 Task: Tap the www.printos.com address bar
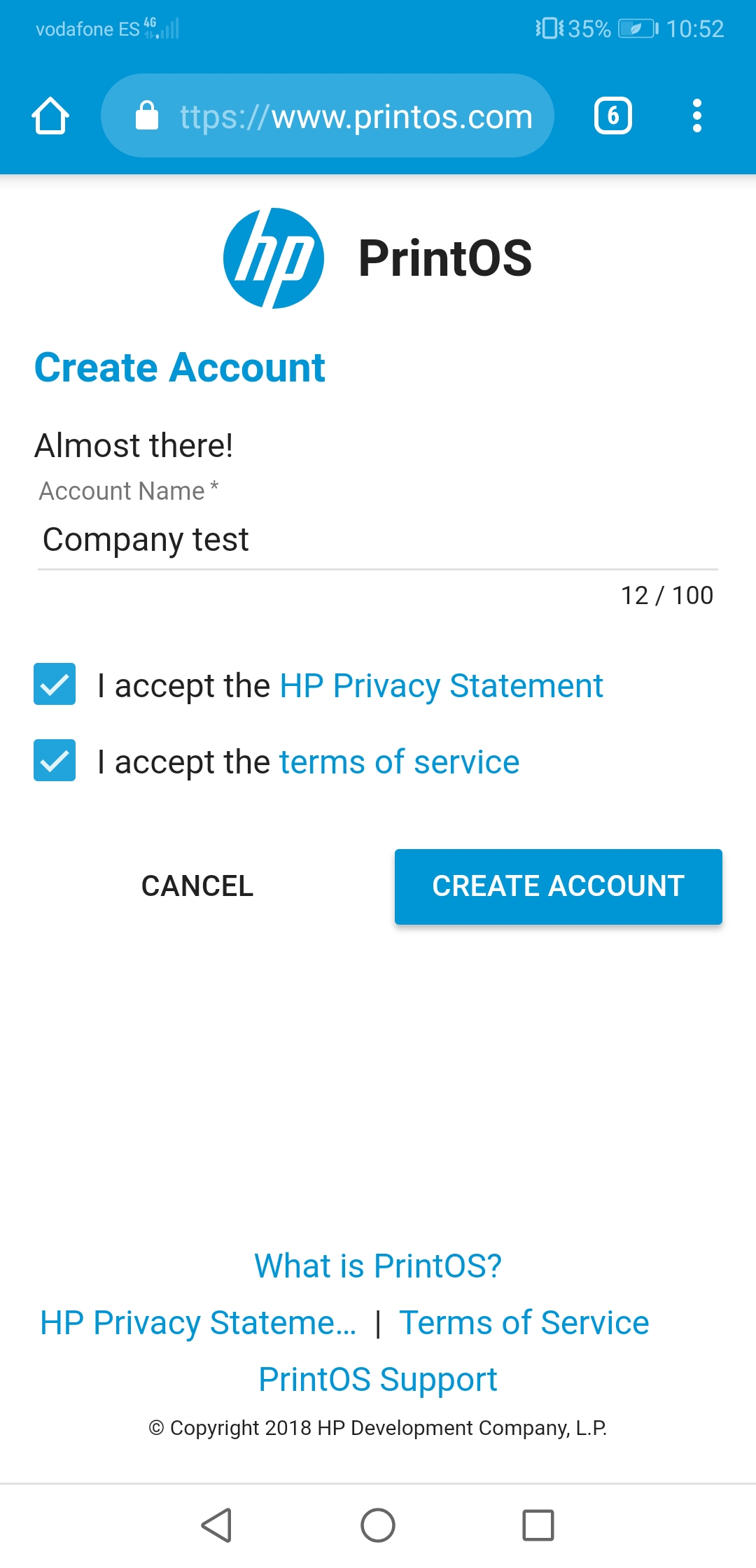(328, 115)
